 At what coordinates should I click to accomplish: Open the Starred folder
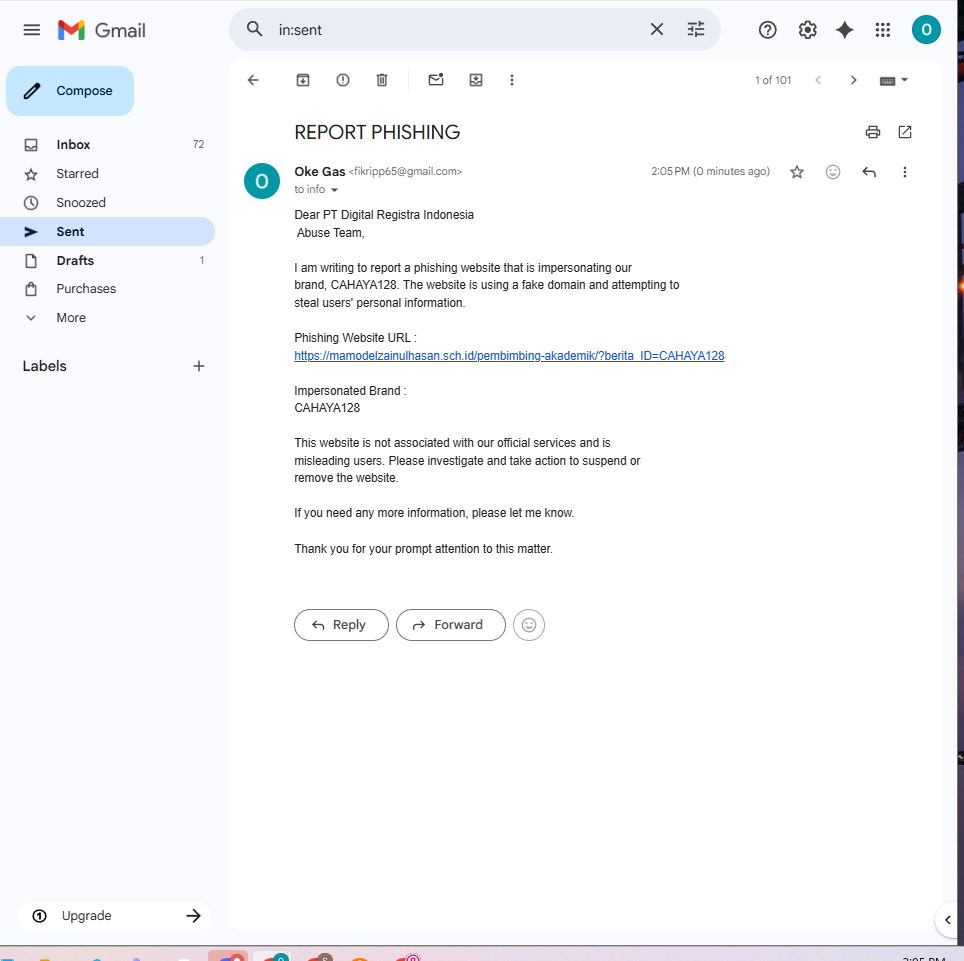coord(108,173)
